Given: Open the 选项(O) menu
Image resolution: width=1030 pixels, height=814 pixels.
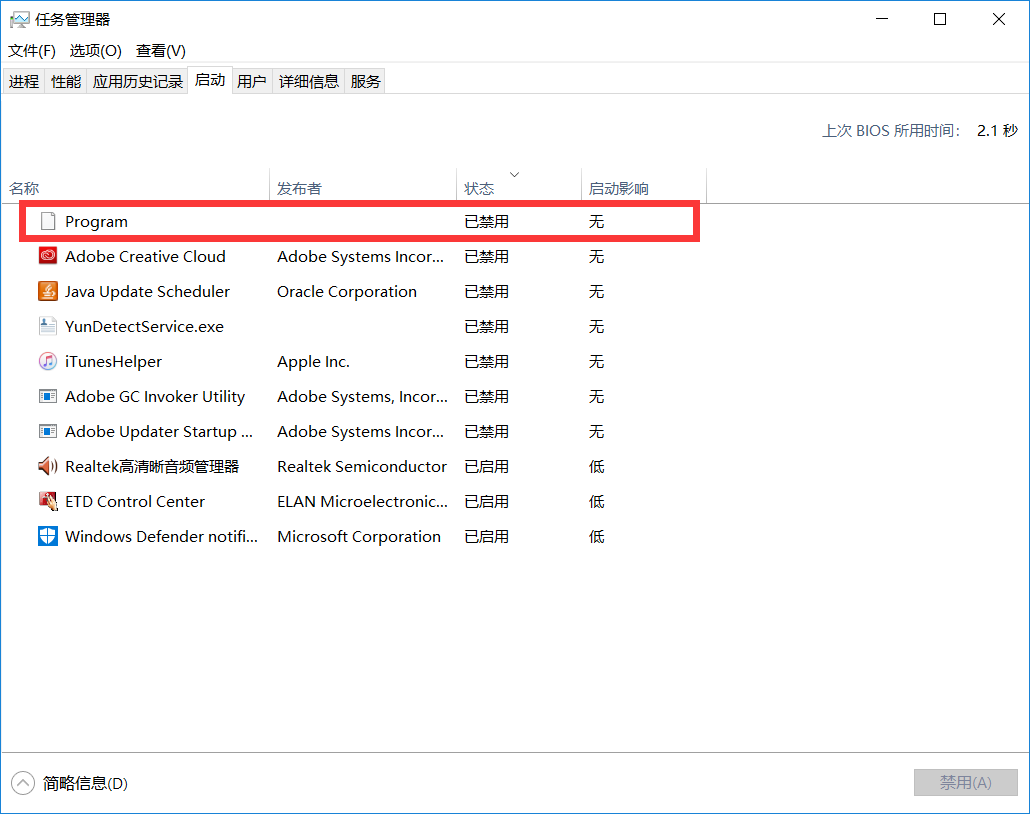Looking at the screenshot, I should point(96,51).
